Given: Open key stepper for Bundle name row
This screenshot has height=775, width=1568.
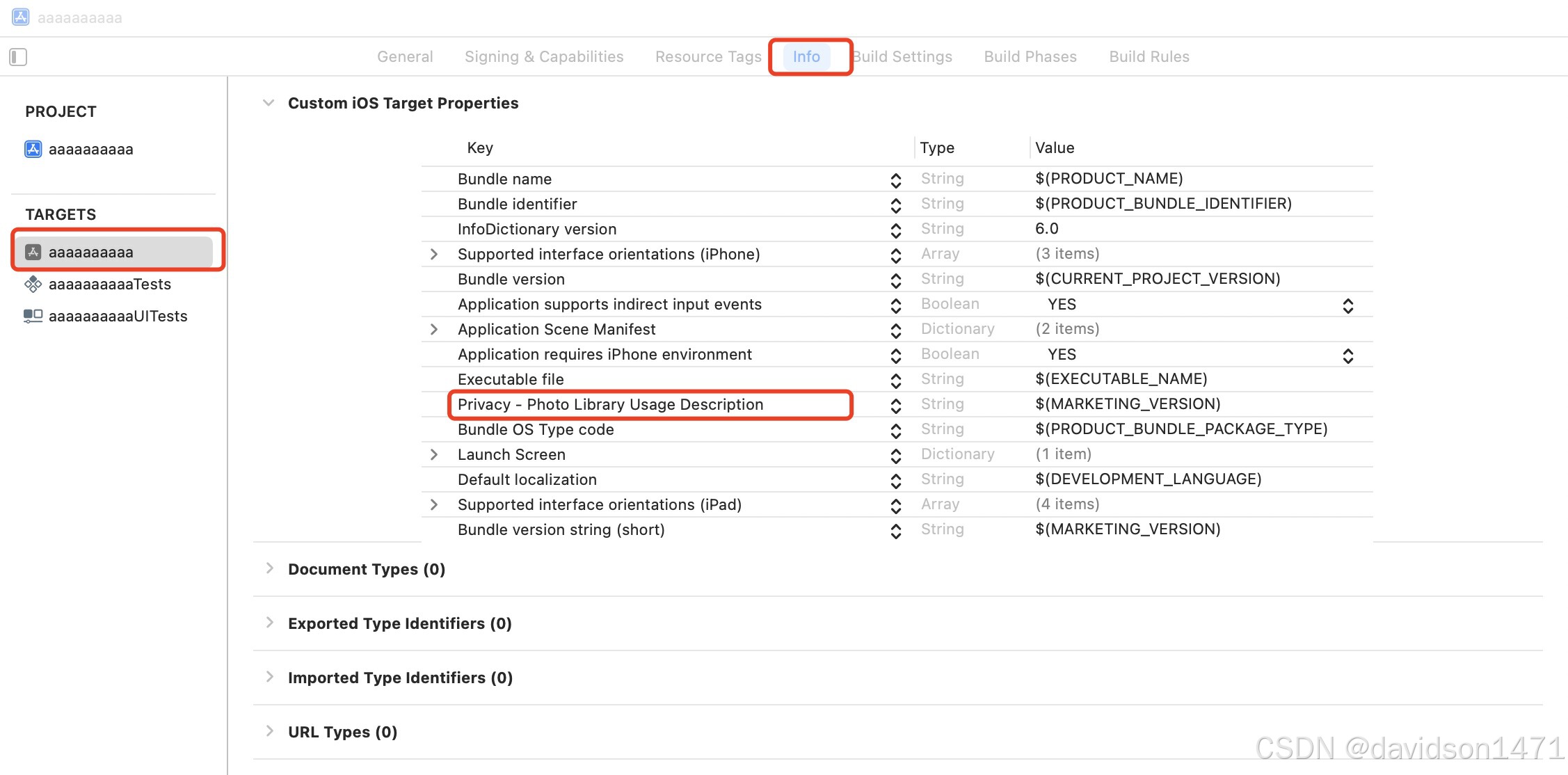Looking at the screenshot, I should 896,179.
